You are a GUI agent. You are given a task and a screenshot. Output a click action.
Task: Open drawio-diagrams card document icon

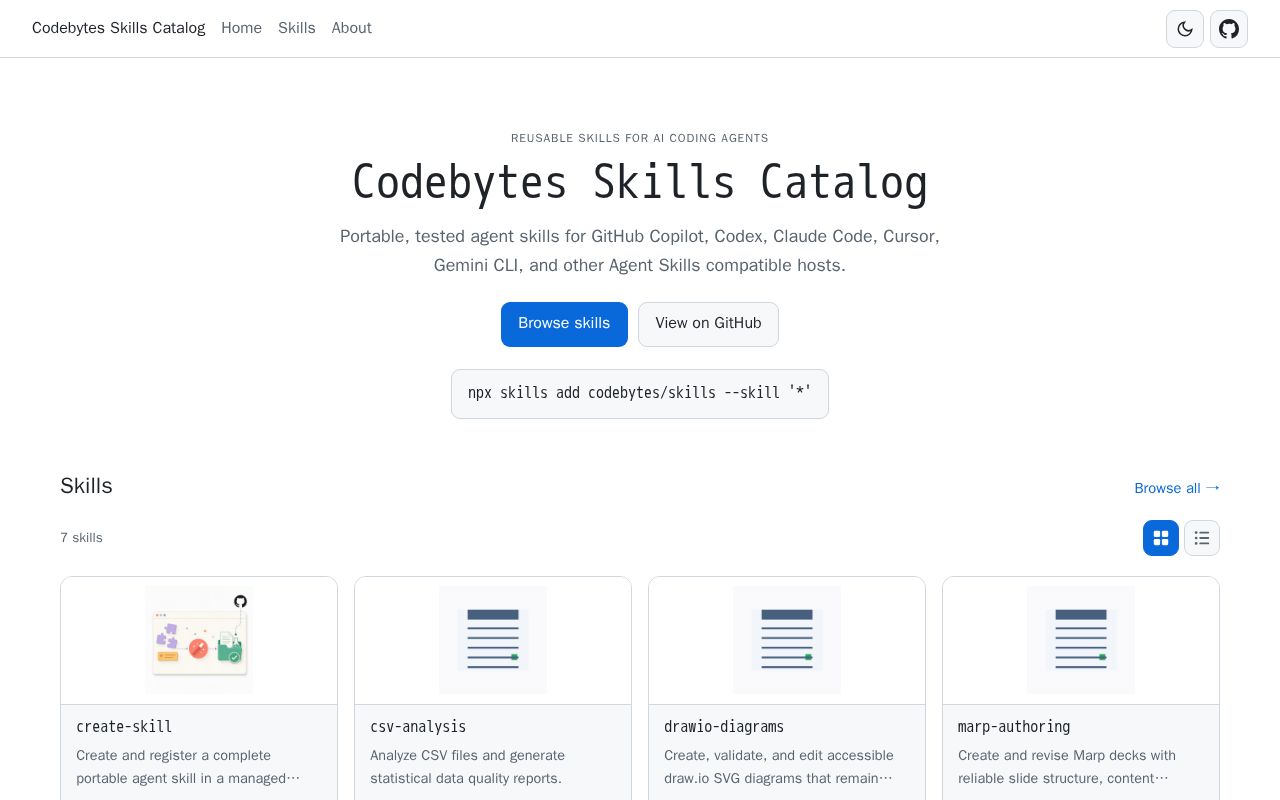pos(787,640)
